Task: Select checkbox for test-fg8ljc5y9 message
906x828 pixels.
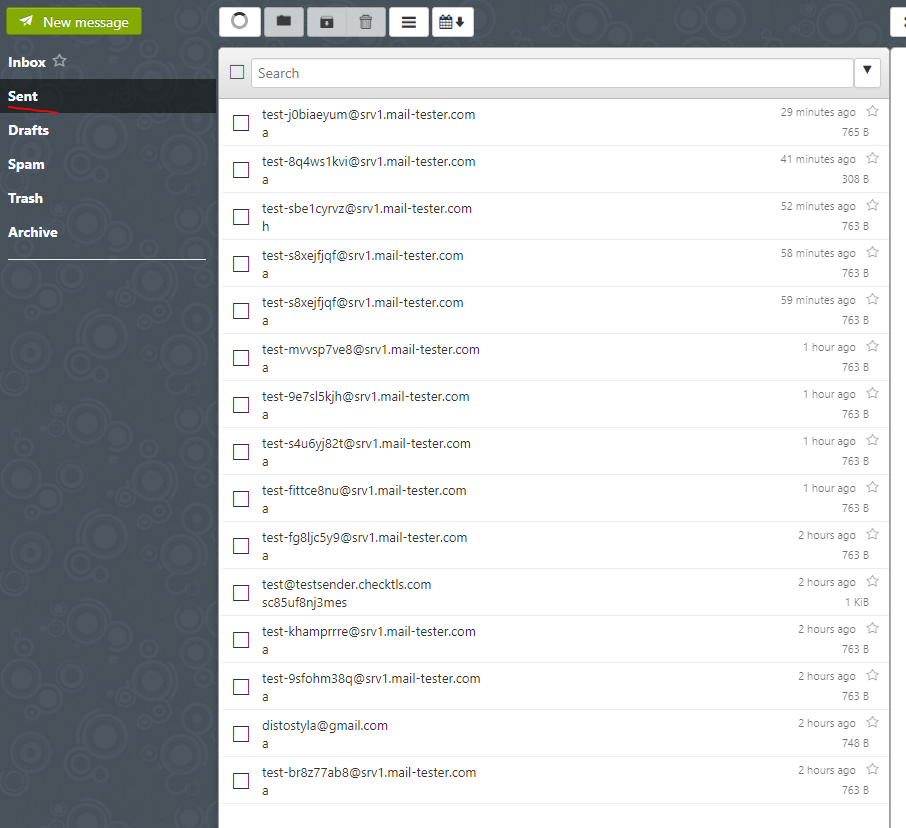Action: coord(241,546)
